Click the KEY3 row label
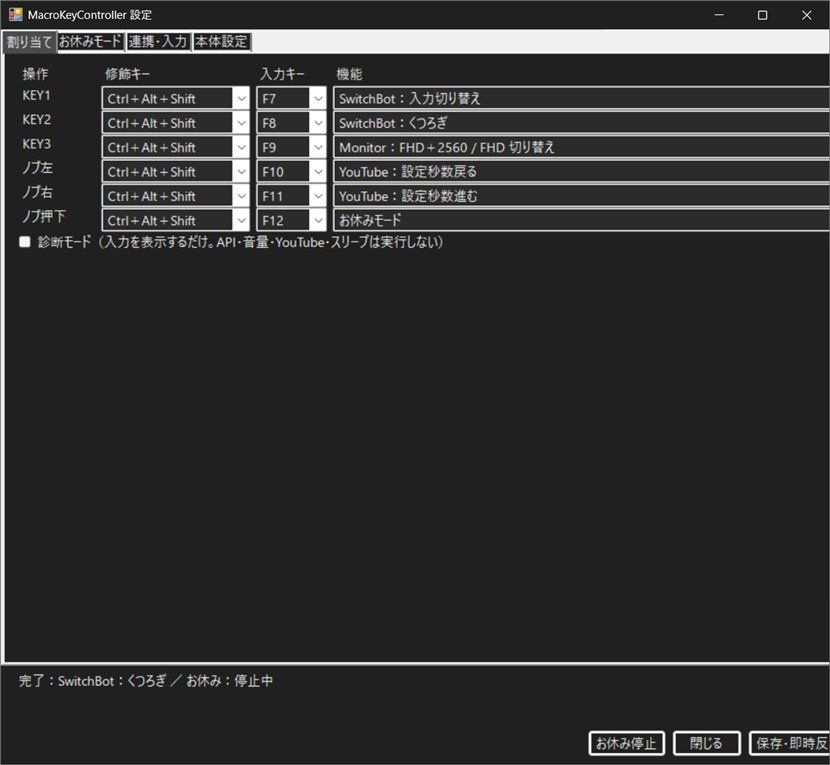This screenshot has width=830, height=765. (x=37, y=144)
